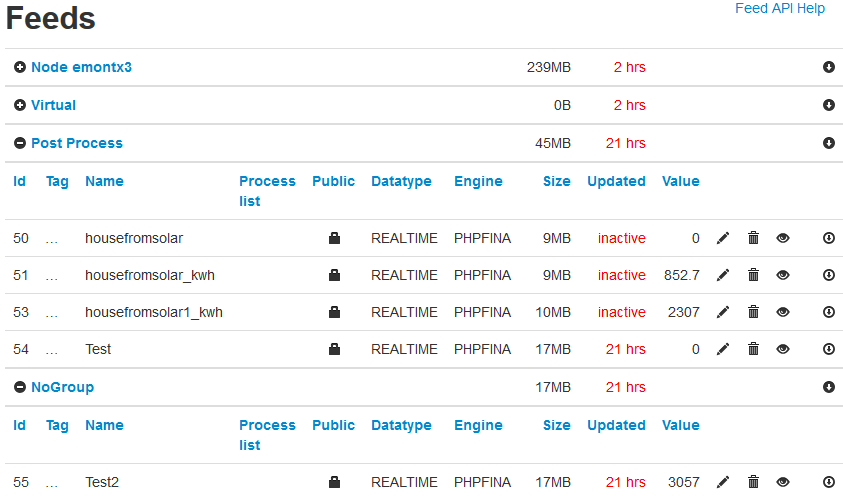
Task: Delete the Test feed using trash icon
Action: 753,349
